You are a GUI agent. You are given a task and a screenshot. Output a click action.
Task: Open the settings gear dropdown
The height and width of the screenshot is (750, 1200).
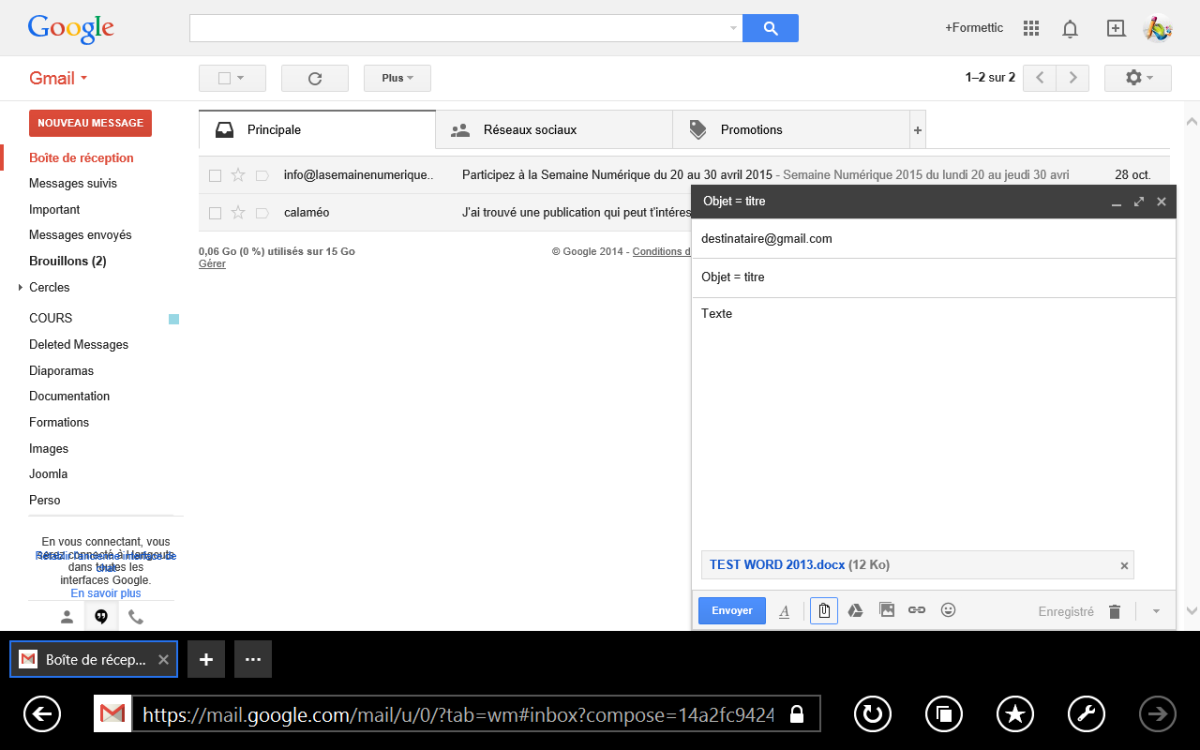click(1138, 77)
